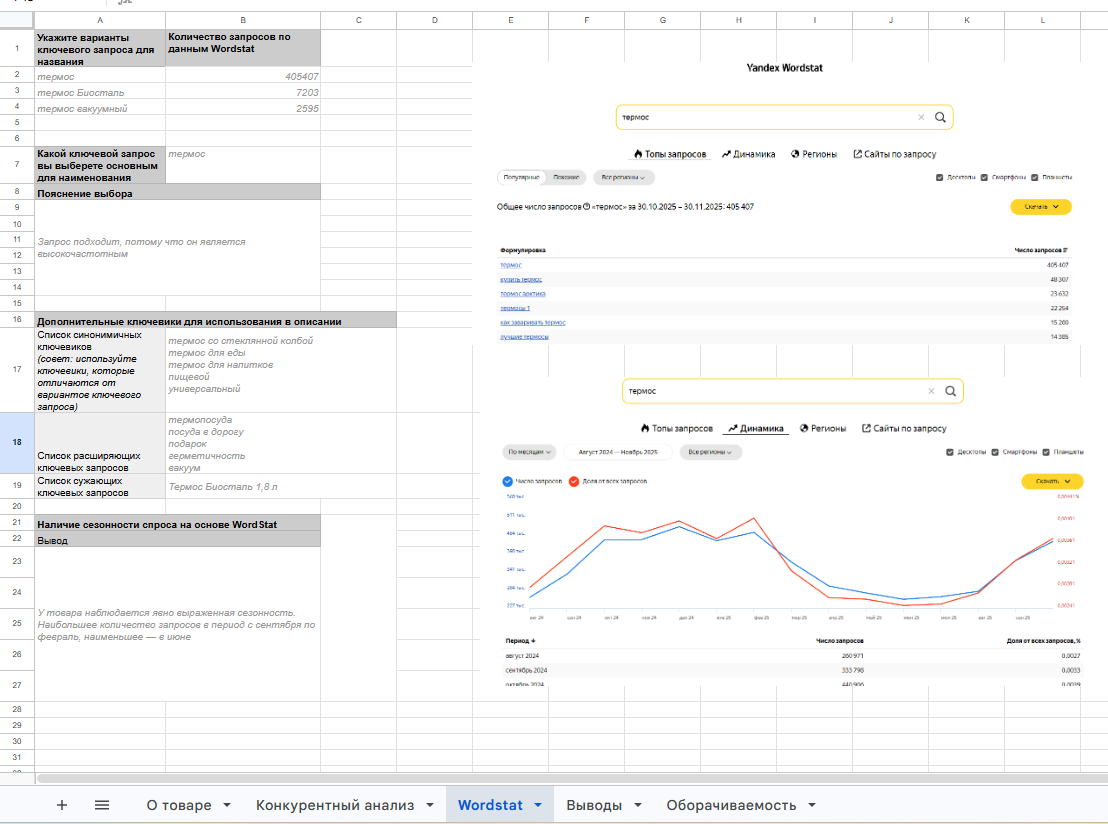Clear the search box in the Топы запросов view
Viewport: 1108px width, 824px height.
tap(921, 117)
